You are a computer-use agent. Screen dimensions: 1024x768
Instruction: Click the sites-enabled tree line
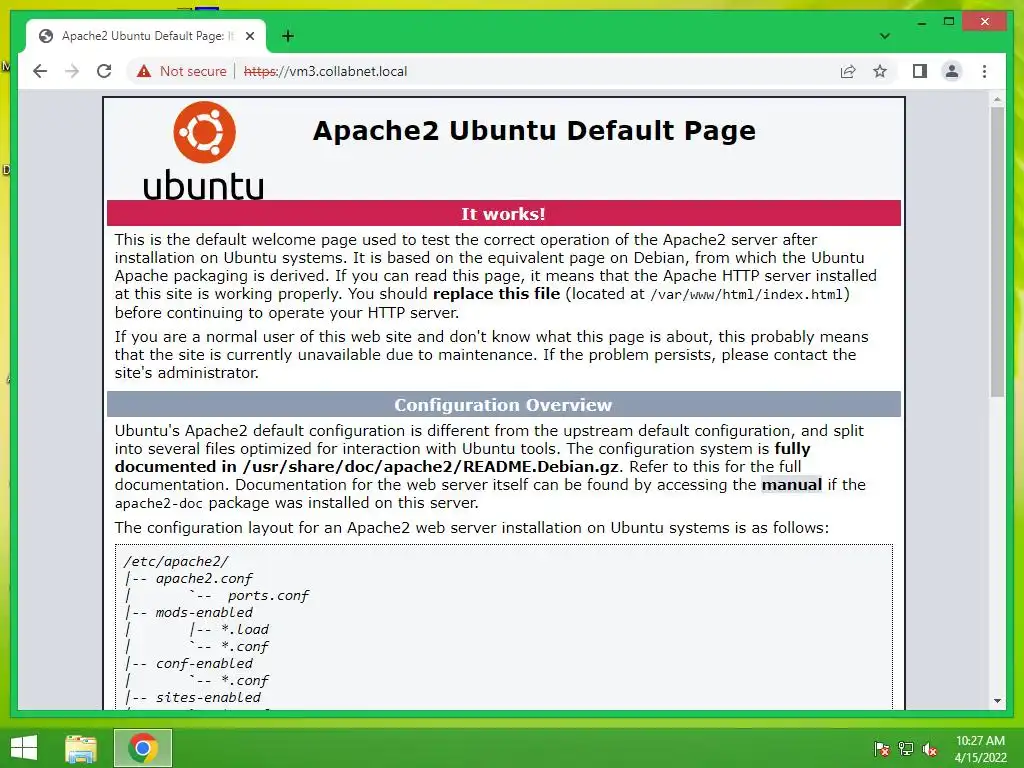(208, 697)
